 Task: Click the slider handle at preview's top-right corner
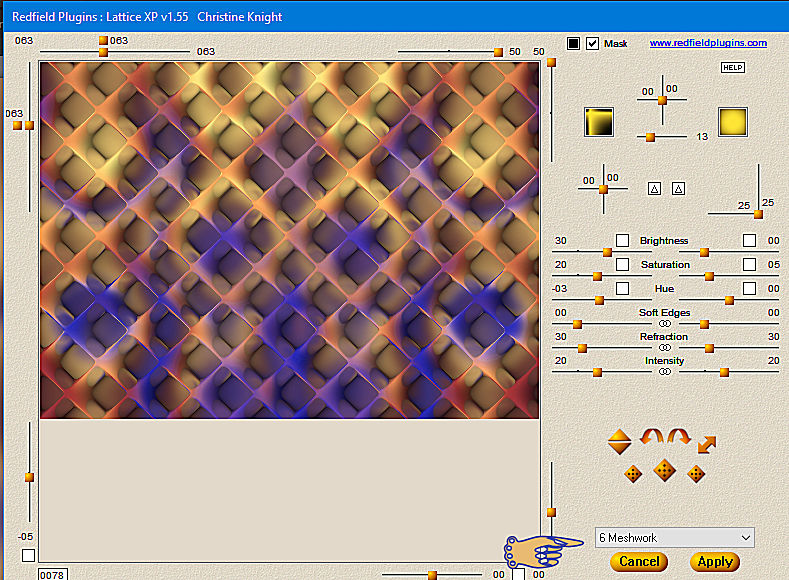click(551, 62)
